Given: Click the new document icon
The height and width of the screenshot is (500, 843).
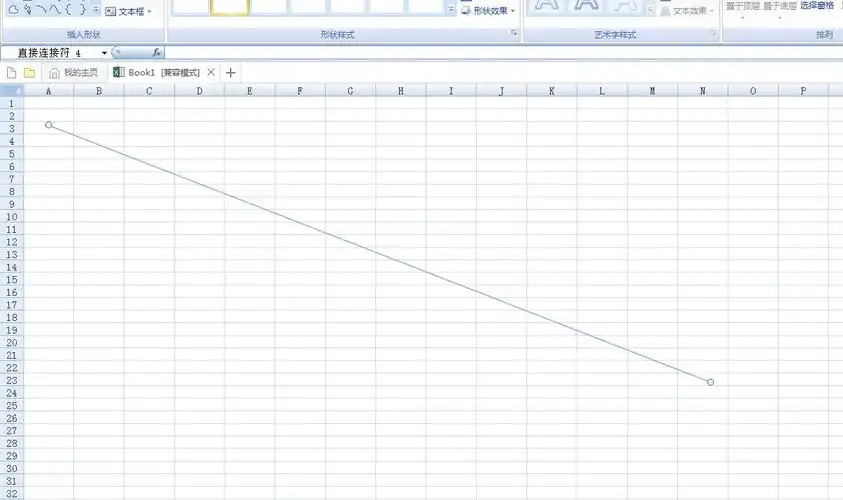Looking at the screenshot, I should coord(11,73).
